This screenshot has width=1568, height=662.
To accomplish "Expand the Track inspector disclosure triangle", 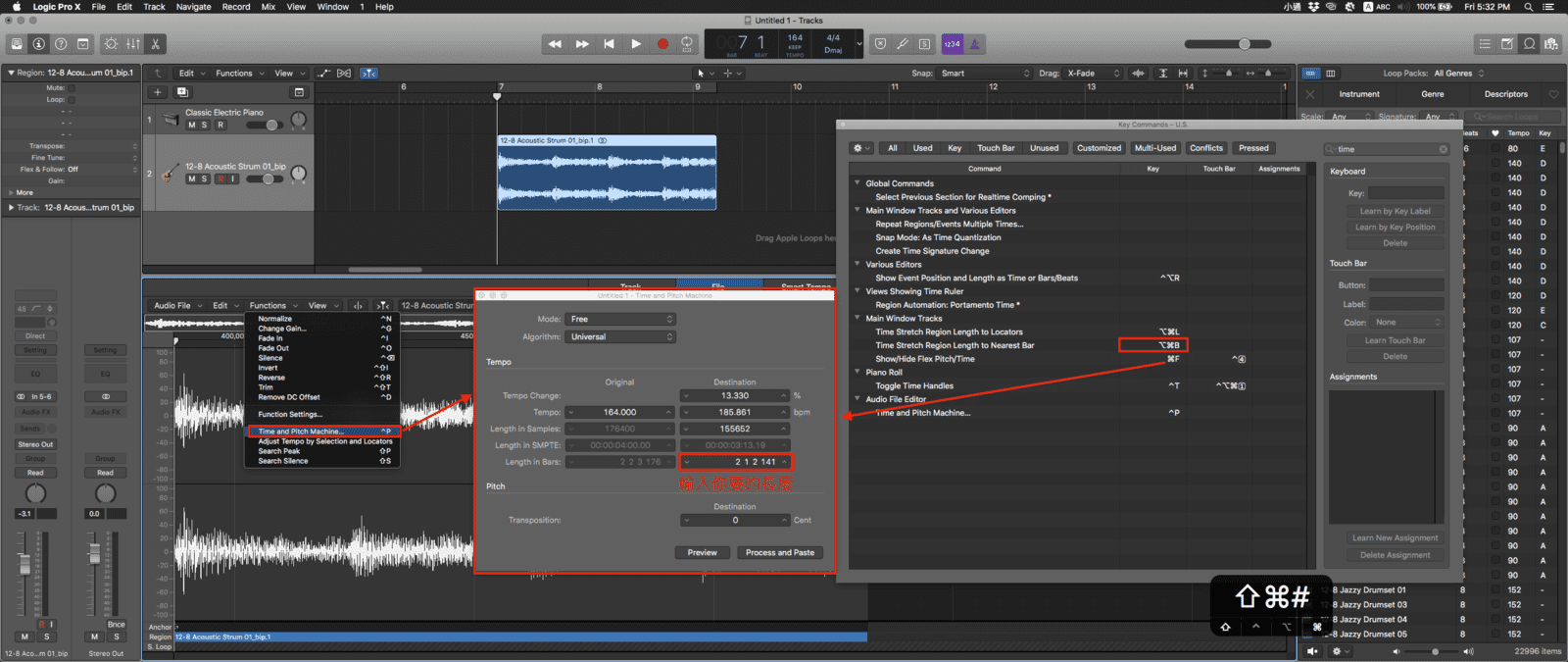I will 10,208.
